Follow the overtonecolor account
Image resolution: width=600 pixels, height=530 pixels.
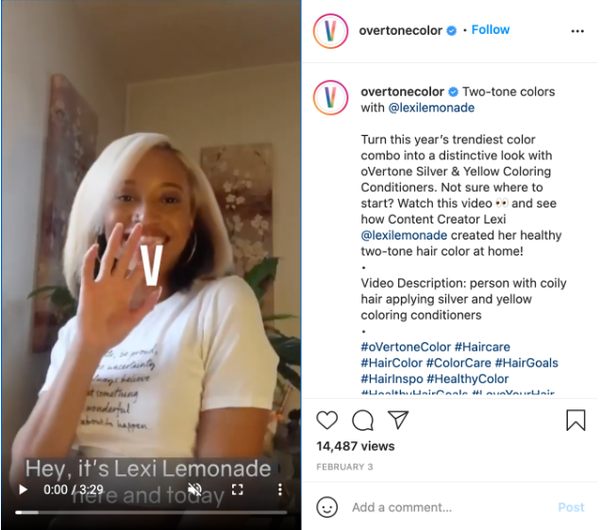coord(490,30)
